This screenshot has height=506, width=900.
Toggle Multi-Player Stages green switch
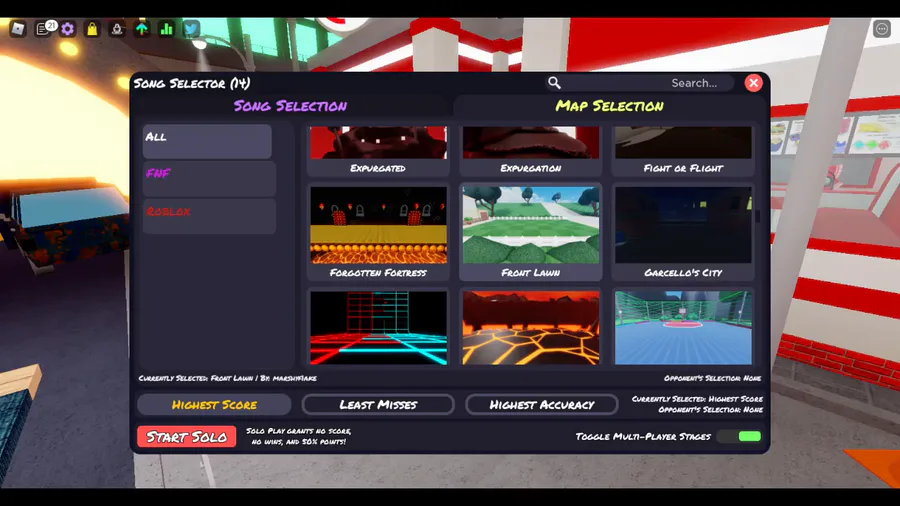[x=740, y=437]
